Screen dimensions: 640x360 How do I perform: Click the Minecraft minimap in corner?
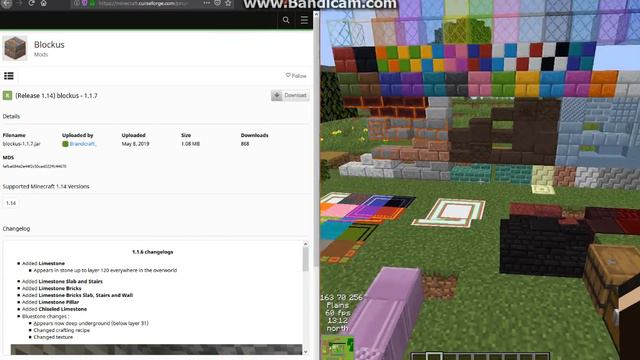pos(338,347)
